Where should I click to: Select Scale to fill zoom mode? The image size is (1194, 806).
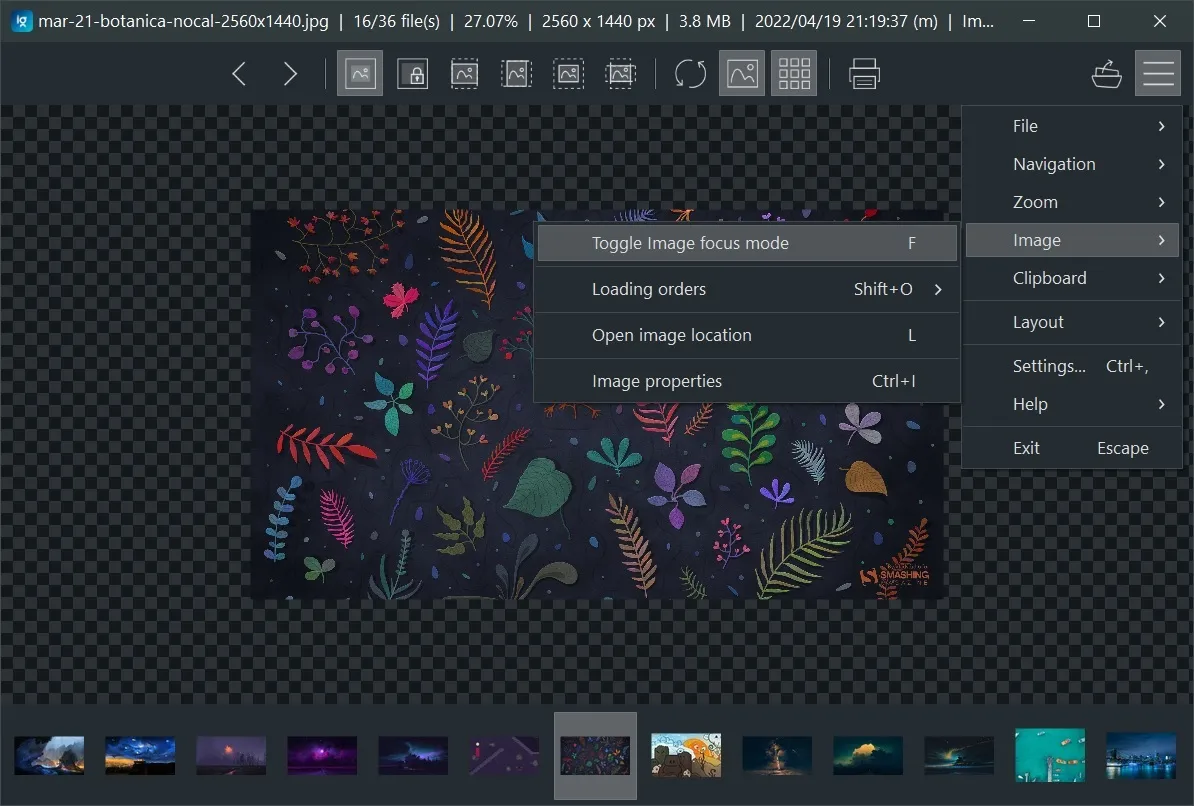pos(621,74)
